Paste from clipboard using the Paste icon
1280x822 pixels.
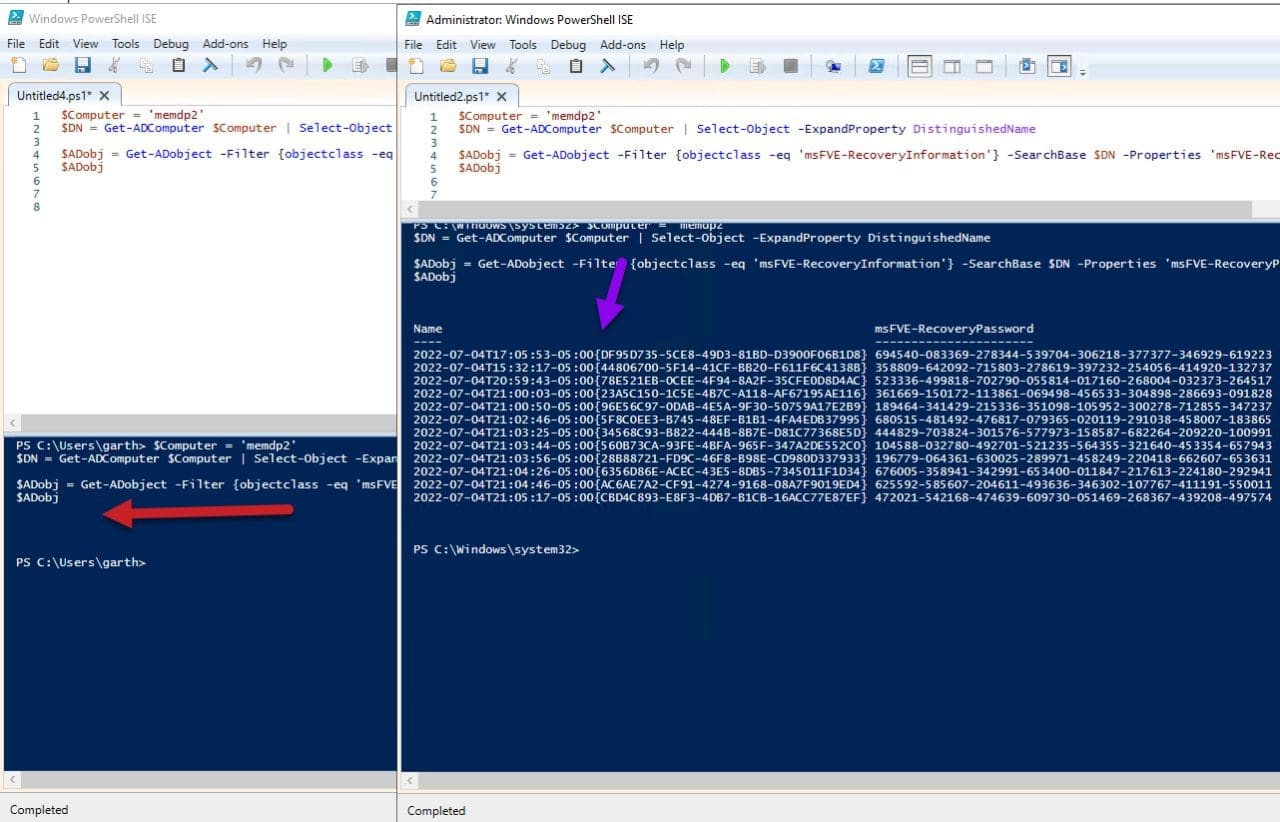[575, 66]
